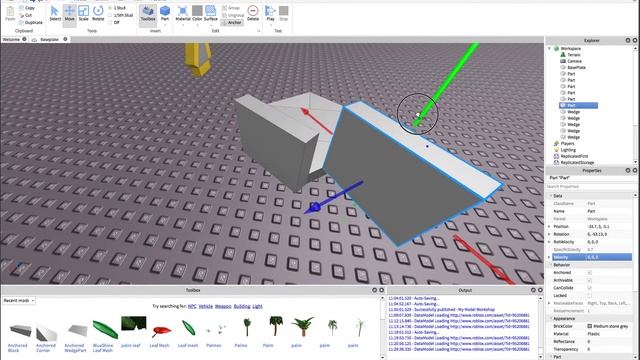Viewport: 640px width, 360px height.
Task: Switch to the Baseplate tab
Action: [49, 39]
